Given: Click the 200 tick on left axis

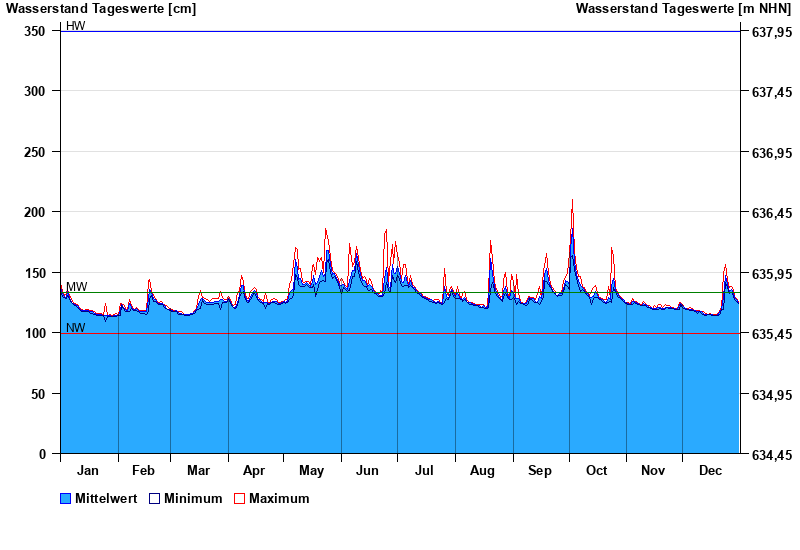Looking at the screenshot, I should pyautogui.click(x=35, y=212).
